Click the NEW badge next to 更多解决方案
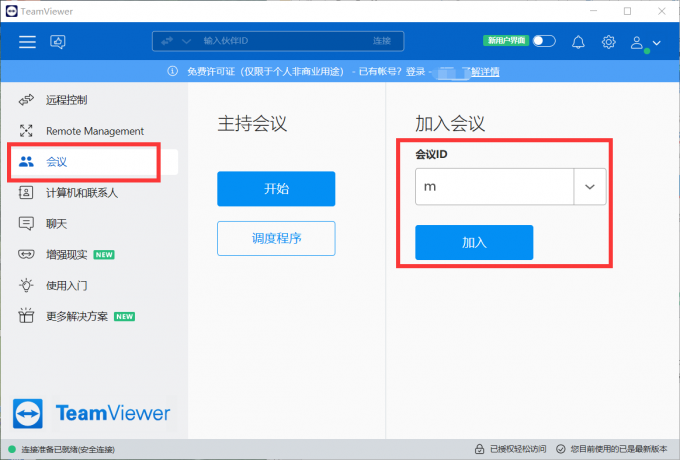Image resolution: width=680 pixels, height=460 pixels. click(x=124, y=316)
